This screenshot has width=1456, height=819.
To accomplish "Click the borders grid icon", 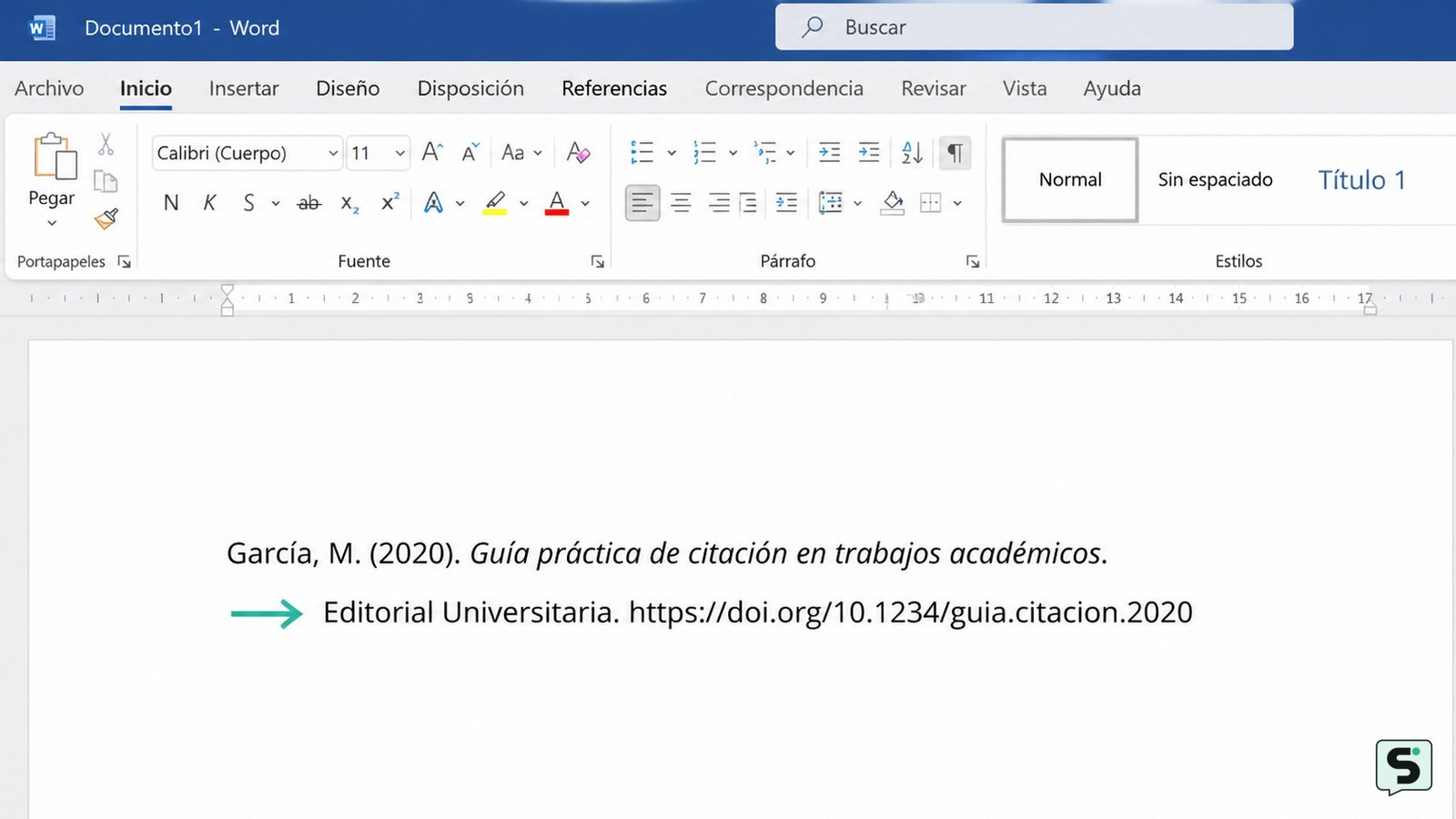I will (x=930, y=202).
